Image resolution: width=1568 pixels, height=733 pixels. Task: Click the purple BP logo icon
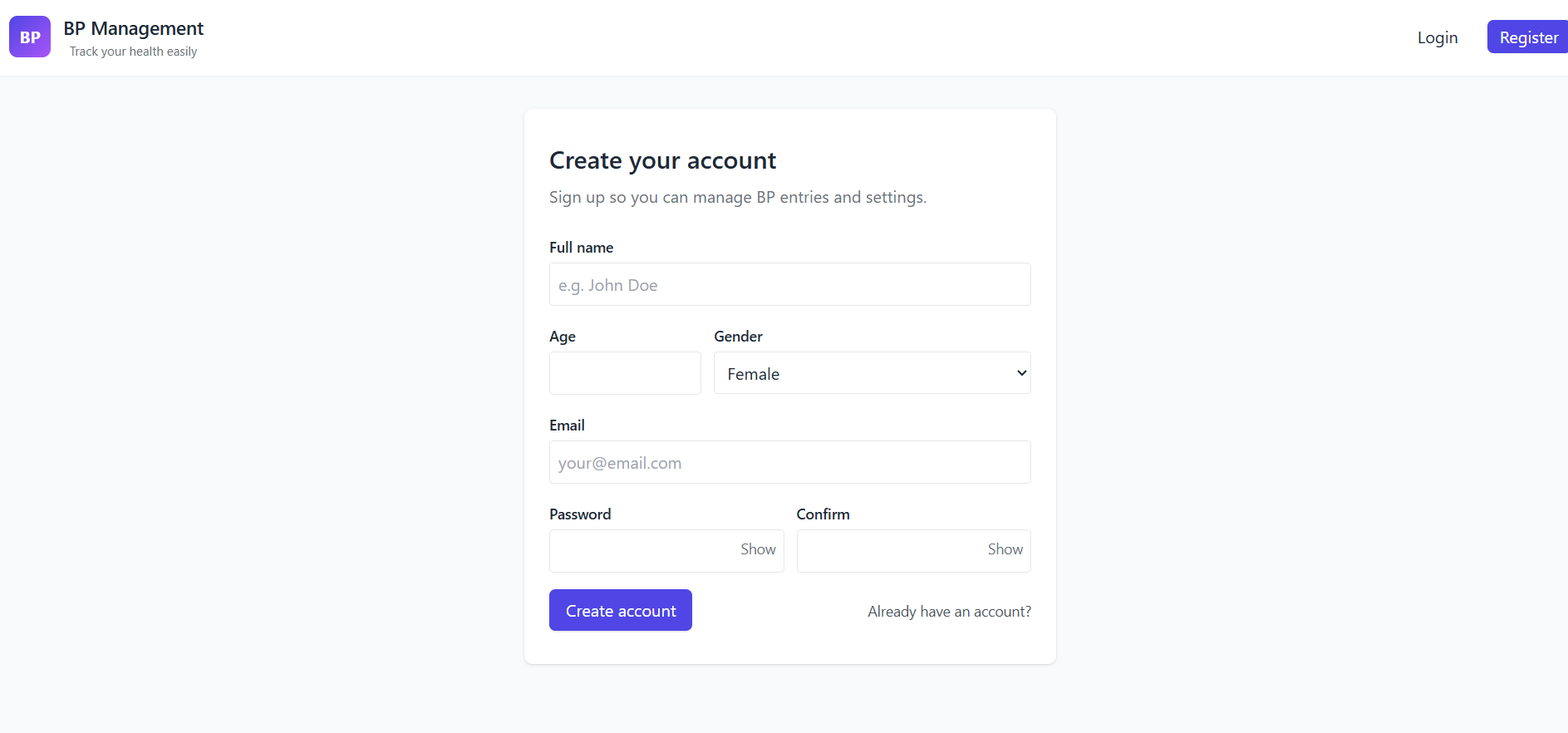30,37
